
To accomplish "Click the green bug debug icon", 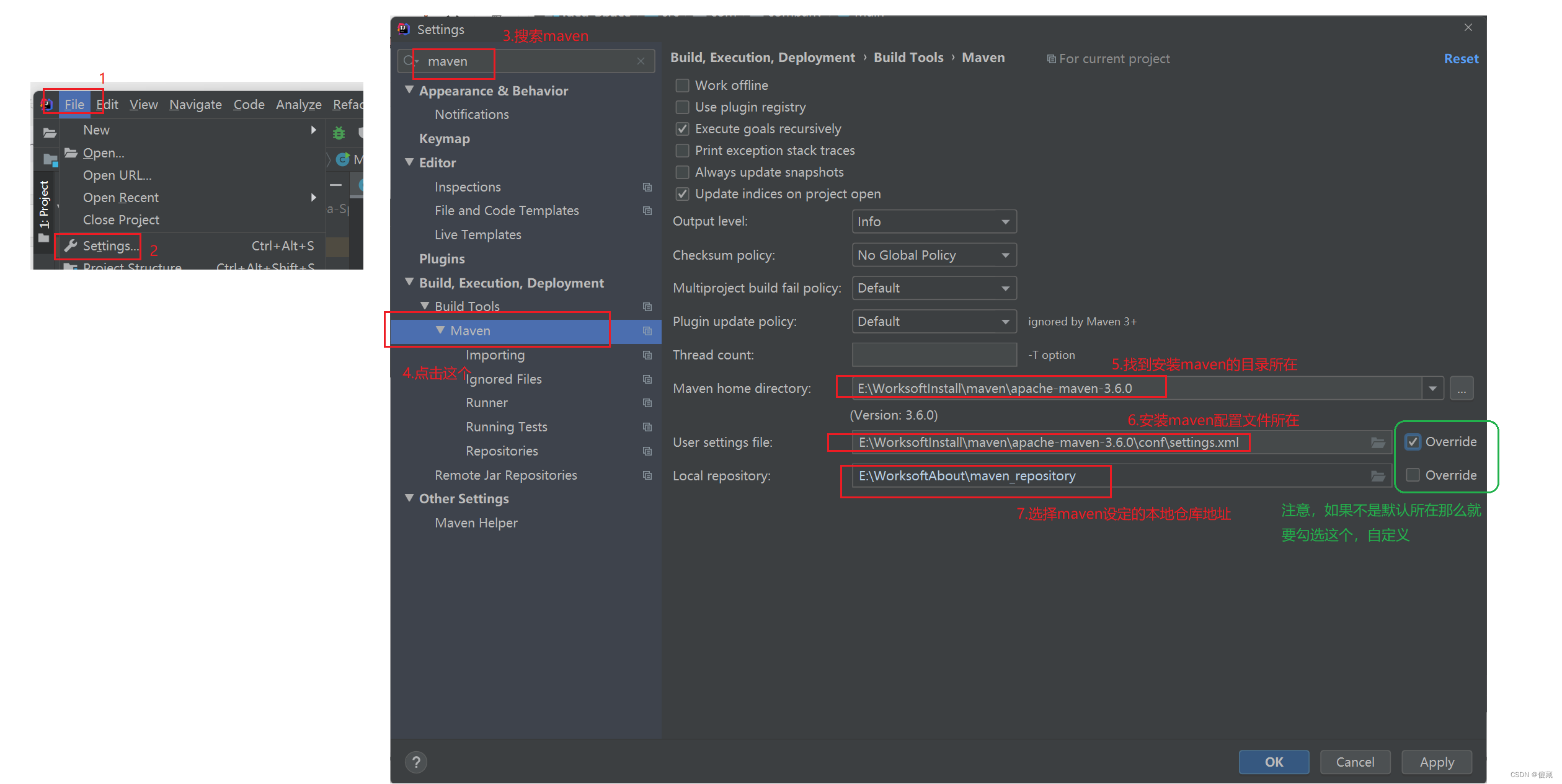I will [339, 133].
